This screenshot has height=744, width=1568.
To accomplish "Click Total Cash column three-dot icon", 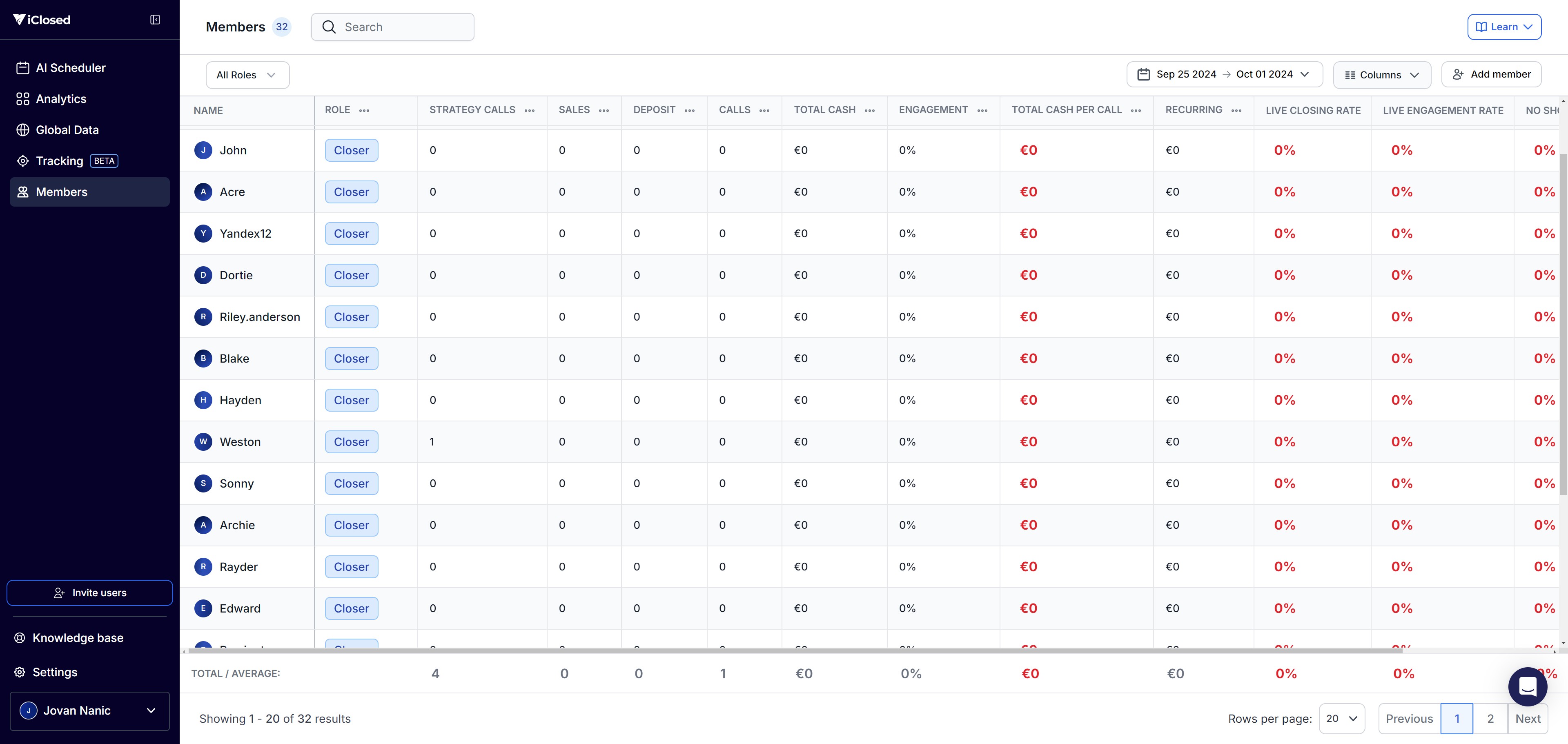I will pyautogui.click(x=869, y=110).
